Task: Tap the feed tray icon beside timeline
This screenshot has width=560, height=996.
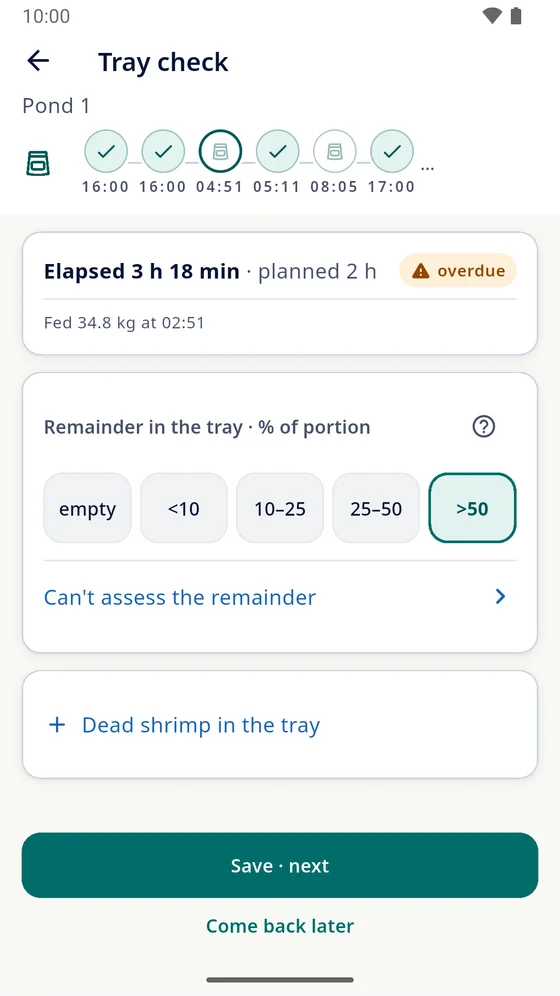Action: tap(38, 163)
